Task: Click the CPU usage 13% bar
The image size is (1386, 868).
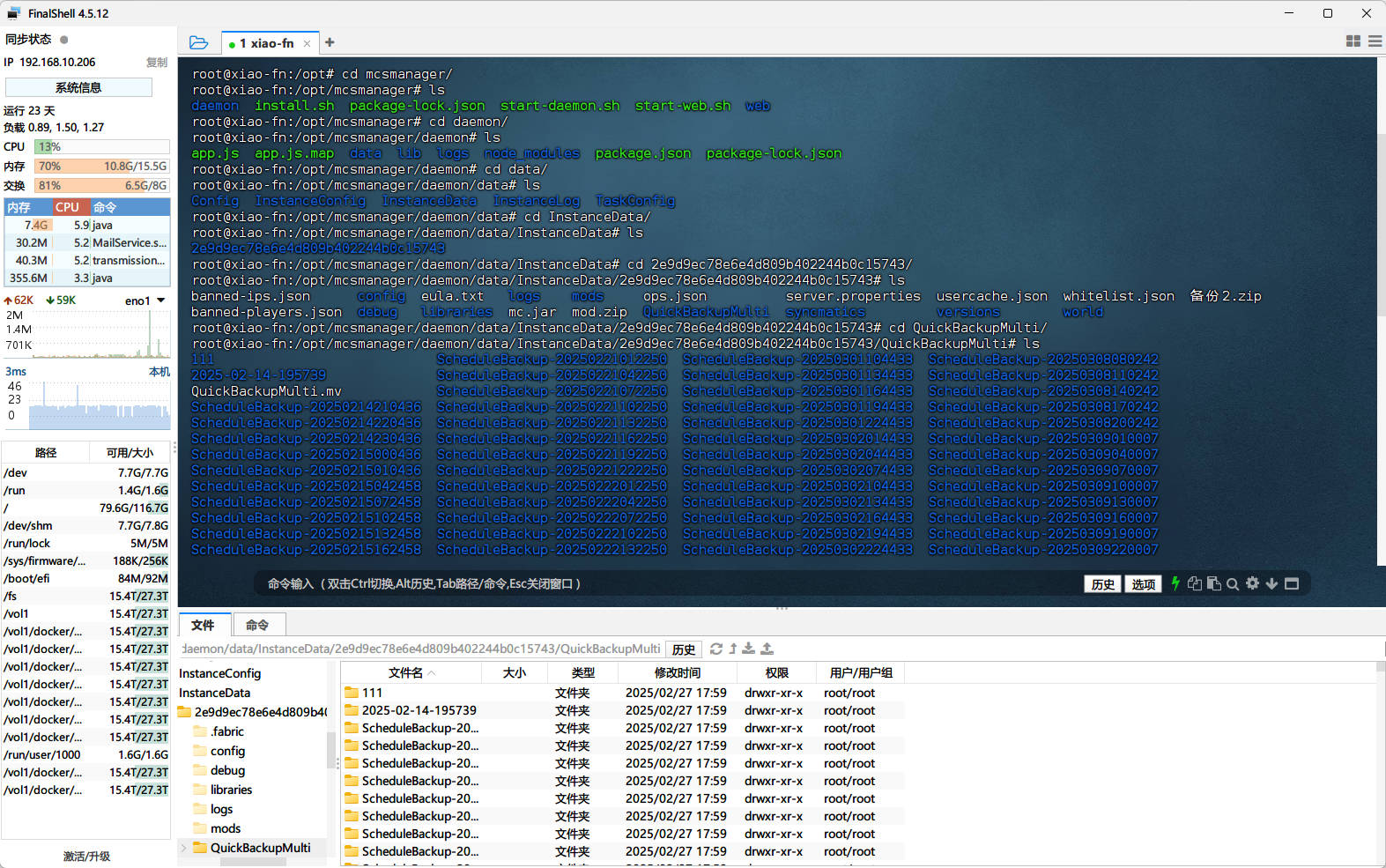Action: coord(102,146)
